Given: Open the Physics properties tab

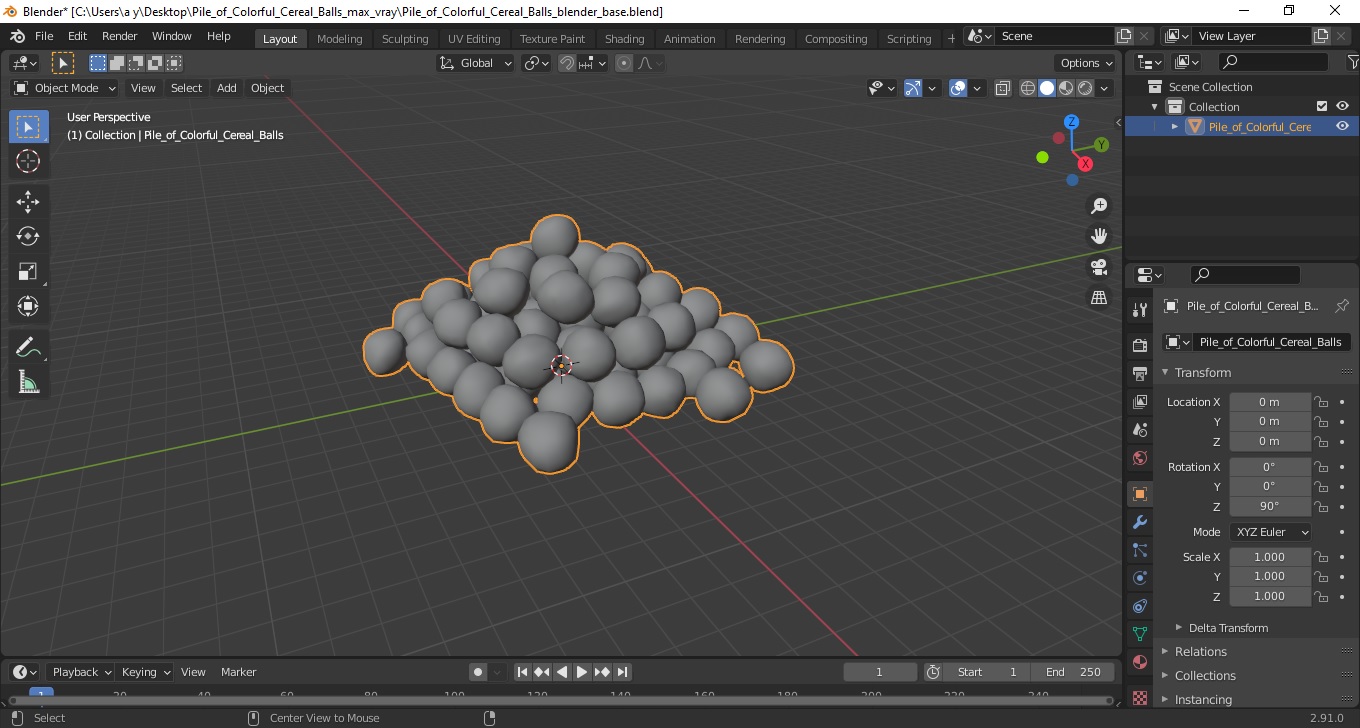Looking at the screenshot, I should coord(1139,578).
